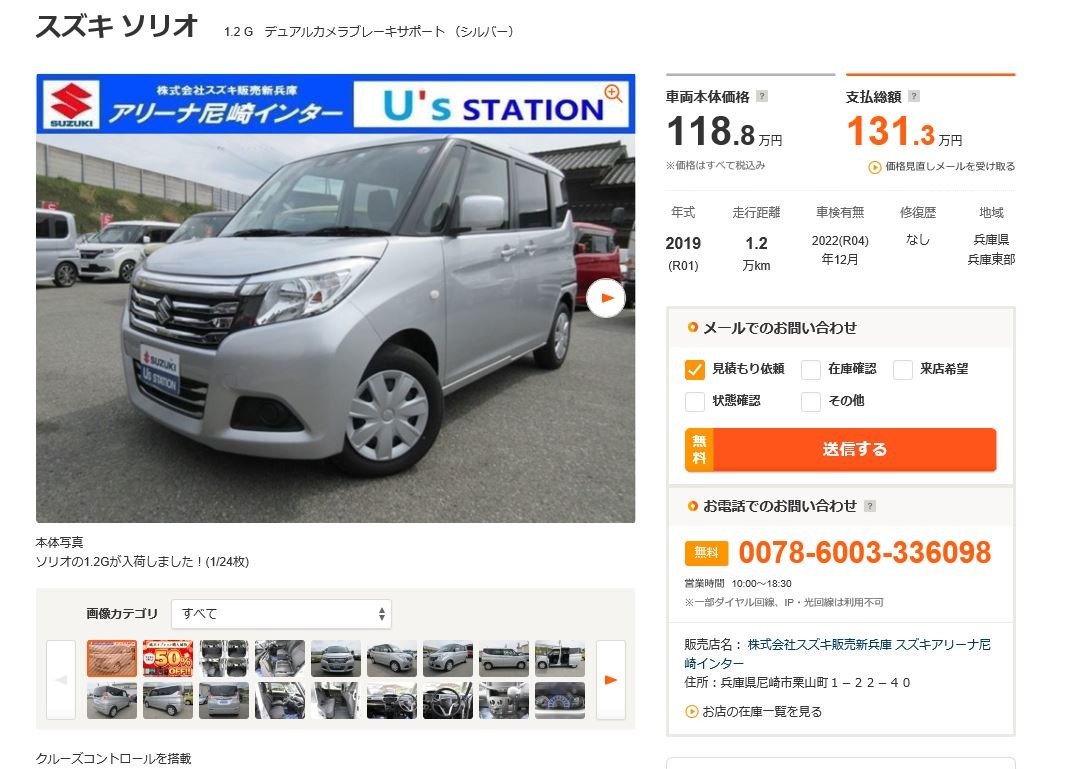
Task: Select the 車両本体価格 price tab
Action: point(750,124)
